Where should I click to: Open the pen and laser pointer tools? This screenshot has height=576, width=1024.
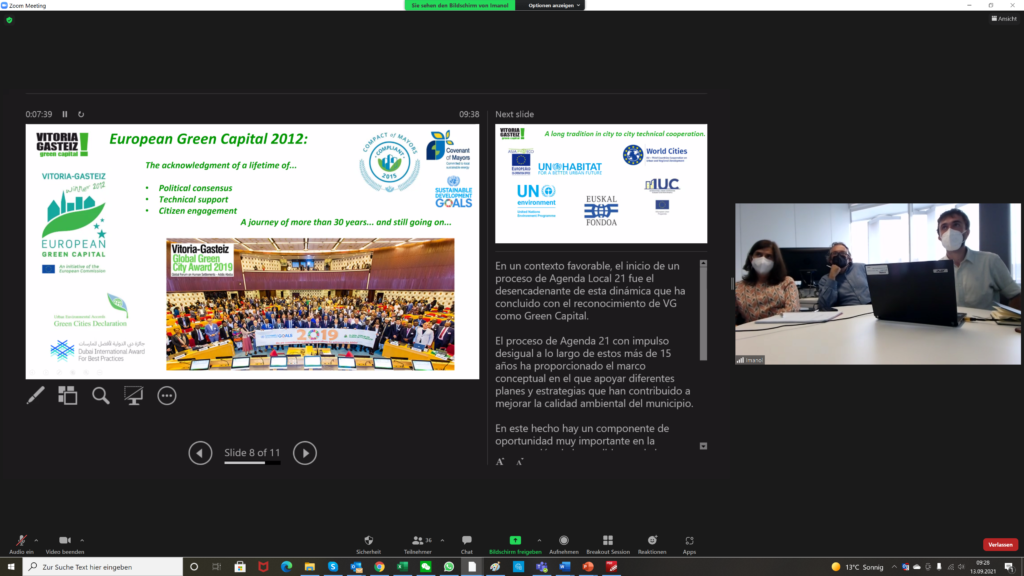tap(35, 396)
